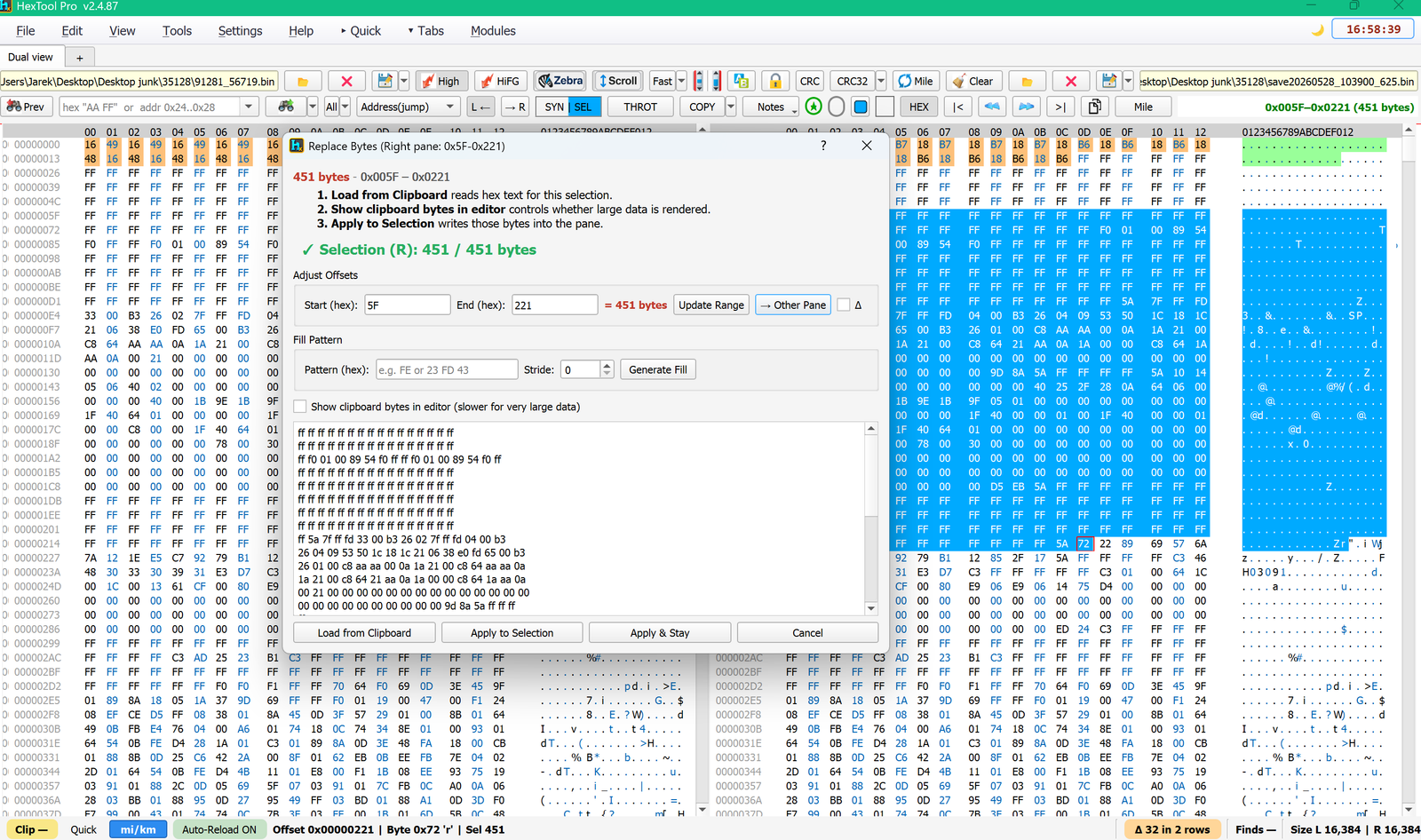This screenshot has height=840, width=1421.
Task: Toggle the HEX view button
Action: (919, 107)
